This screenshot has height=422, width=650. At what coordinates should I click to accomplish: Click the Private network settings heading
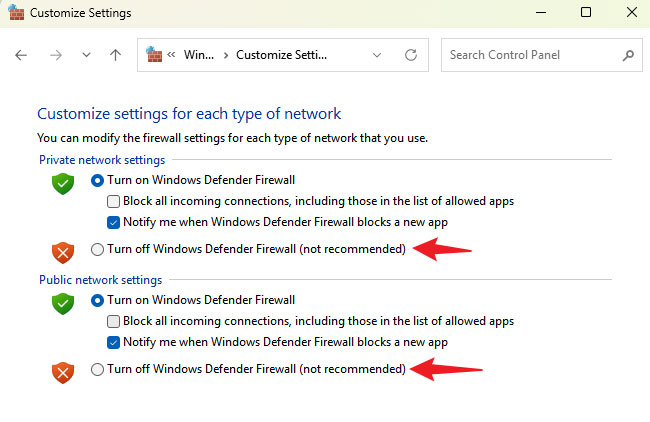click(102, 160)
